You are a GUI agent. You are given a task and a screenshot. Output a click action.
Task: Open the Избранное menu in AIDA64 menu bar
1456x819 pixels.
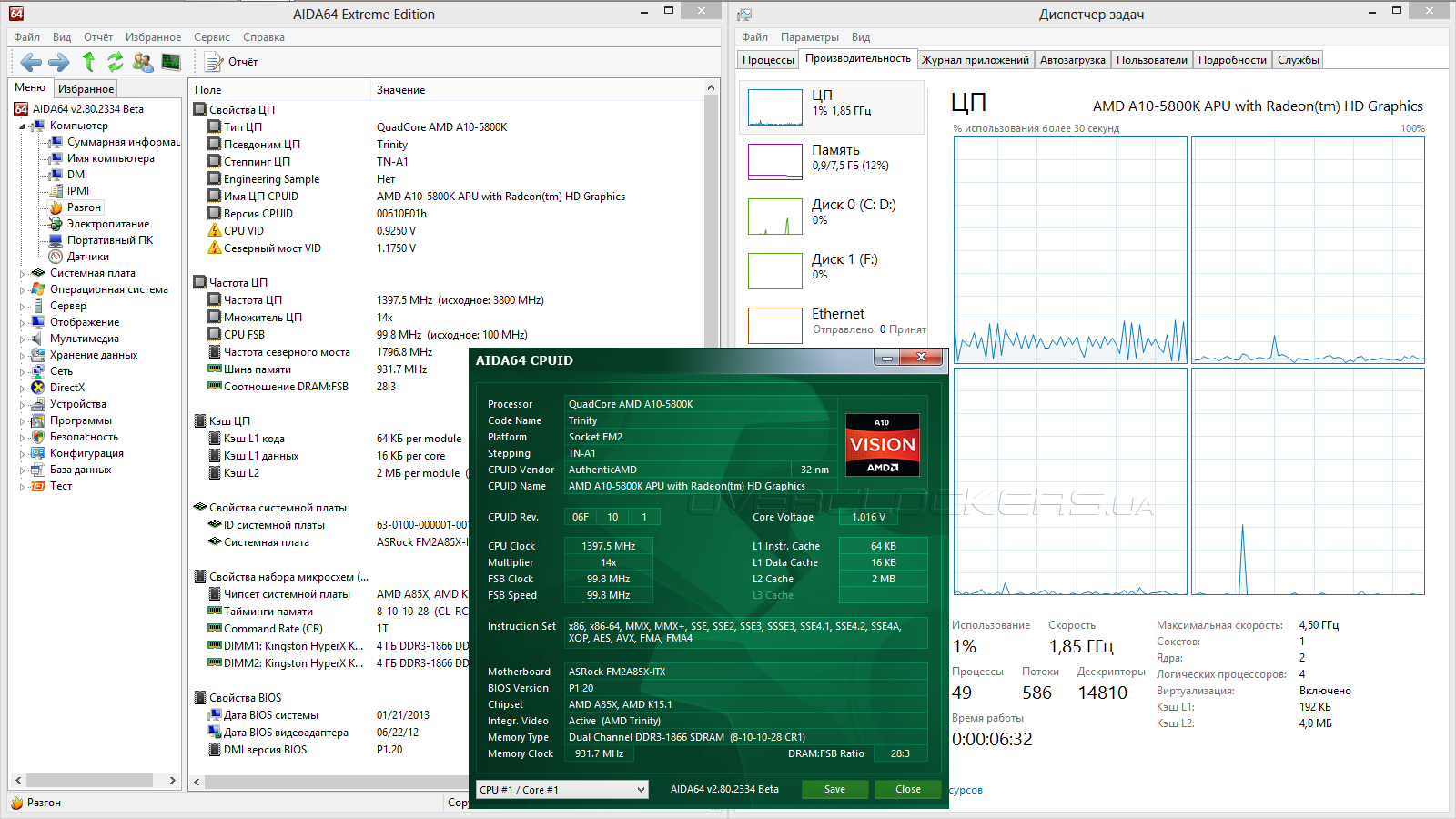pos(154,37)
